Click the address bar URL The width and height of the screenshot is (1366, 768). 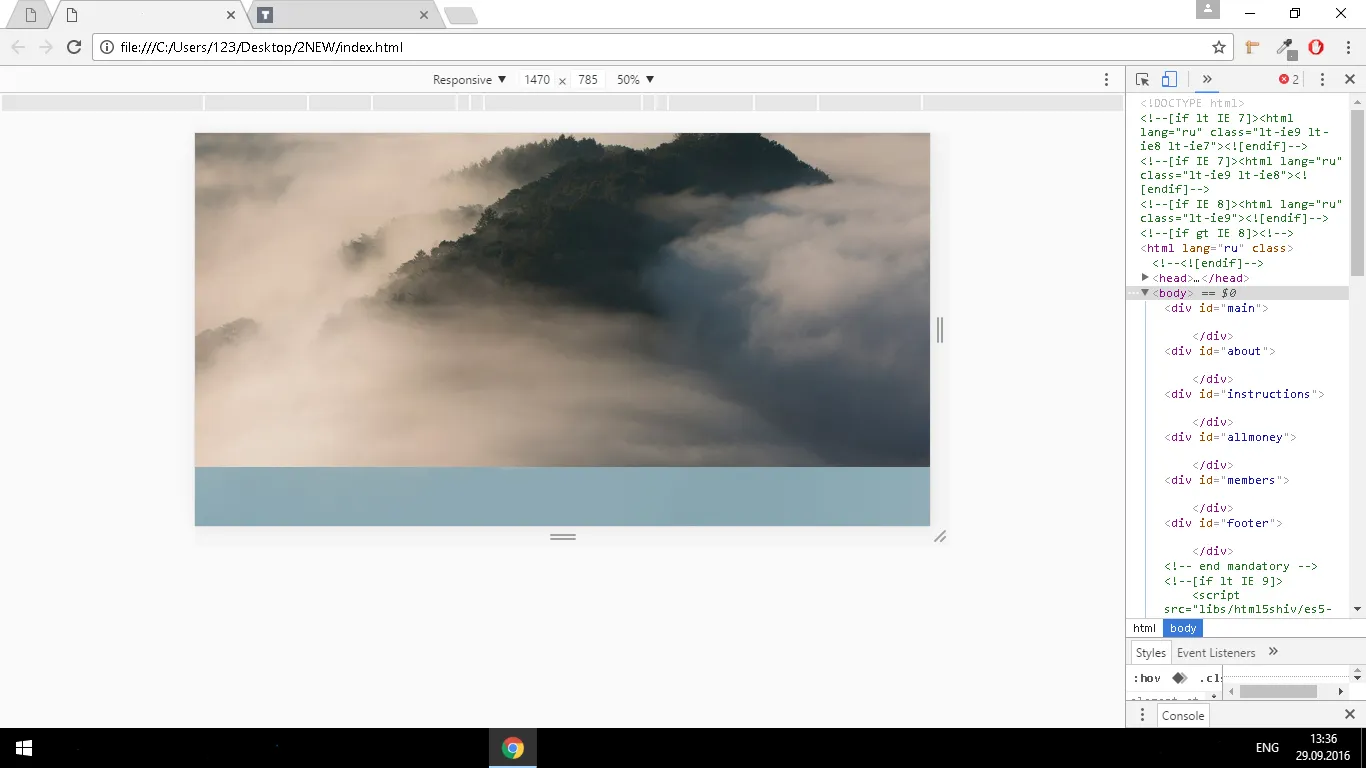tap(262, 47)
